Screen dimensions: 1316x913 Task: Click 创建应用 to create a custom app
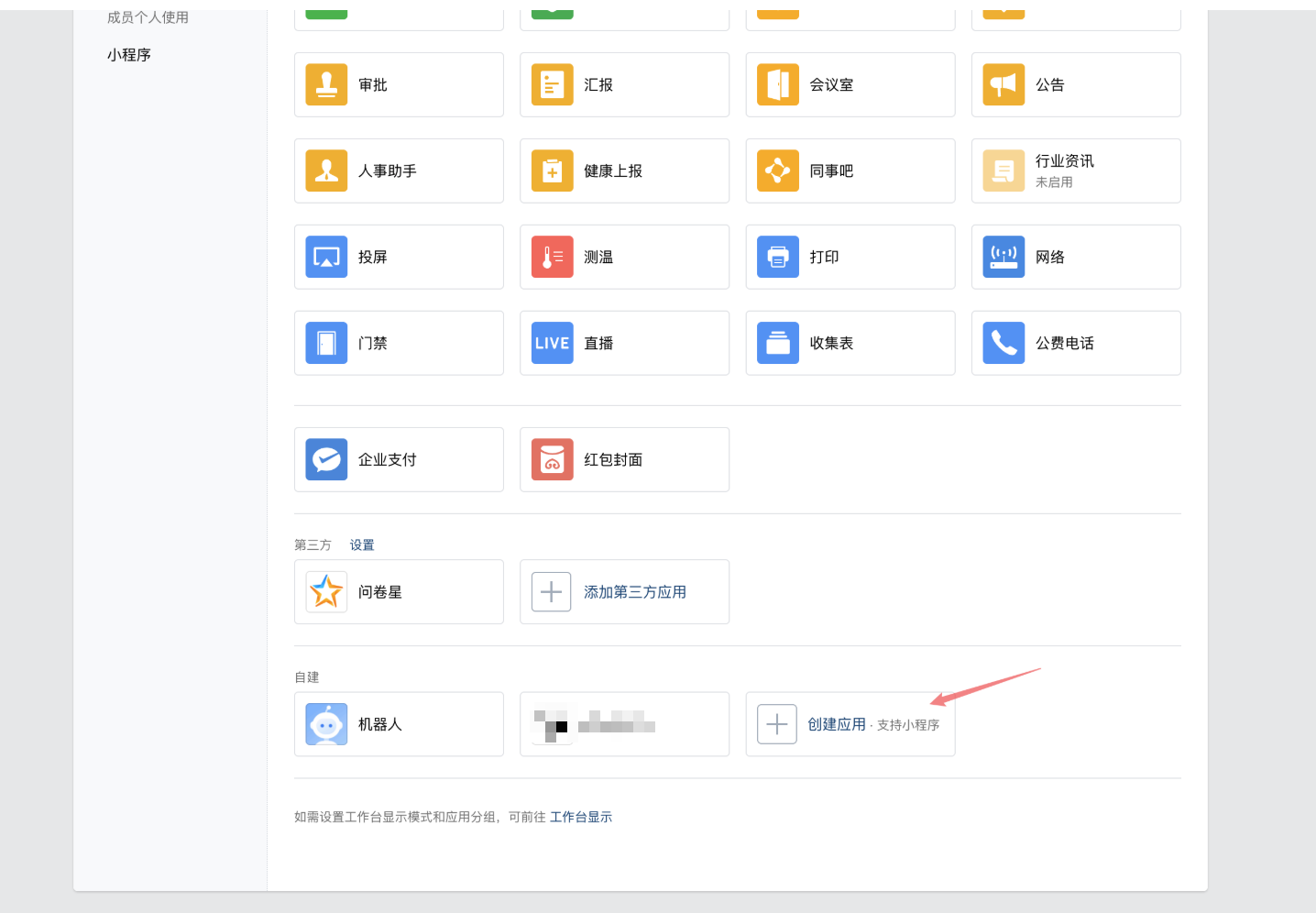(836, 724)
